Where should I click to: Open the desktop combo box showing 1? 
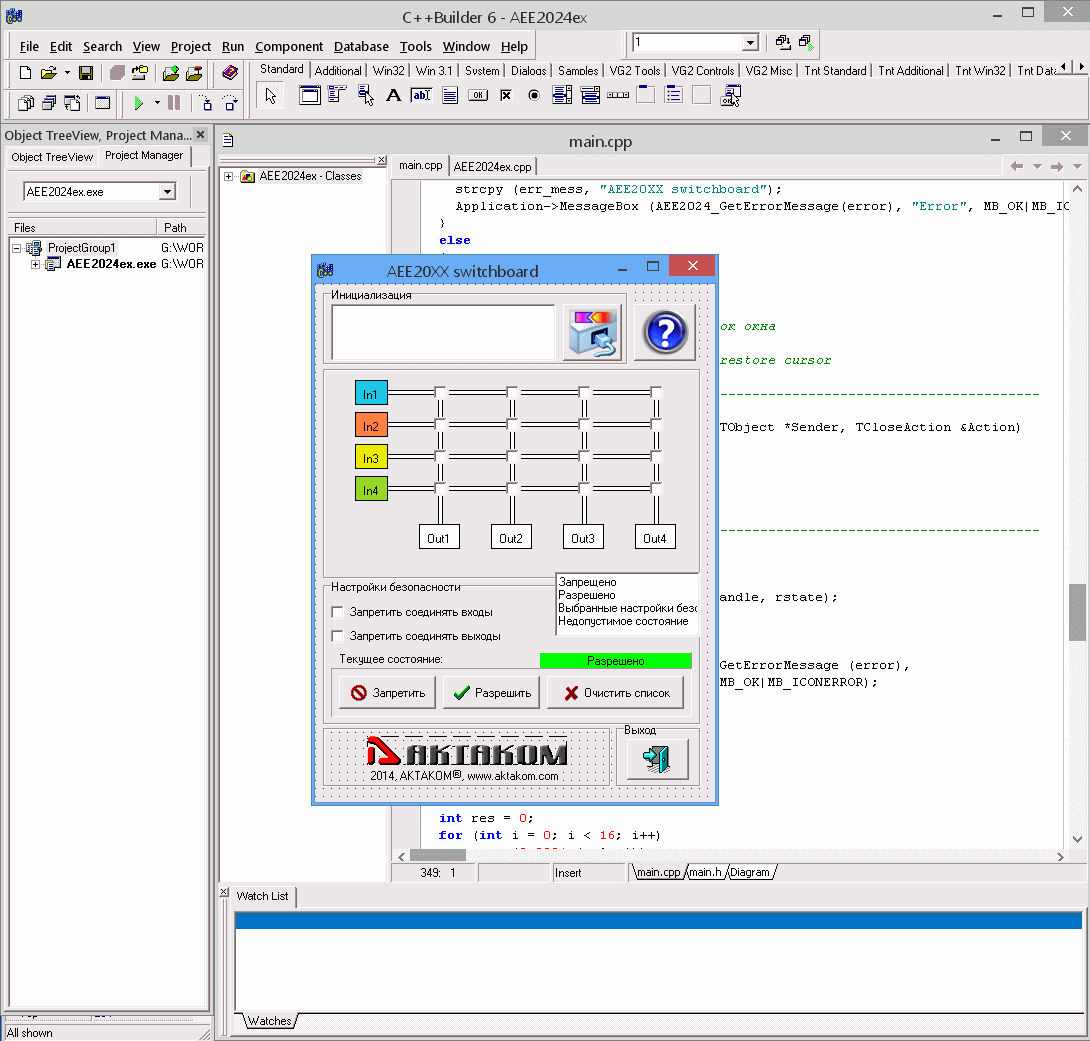click(x=749, y=42)
